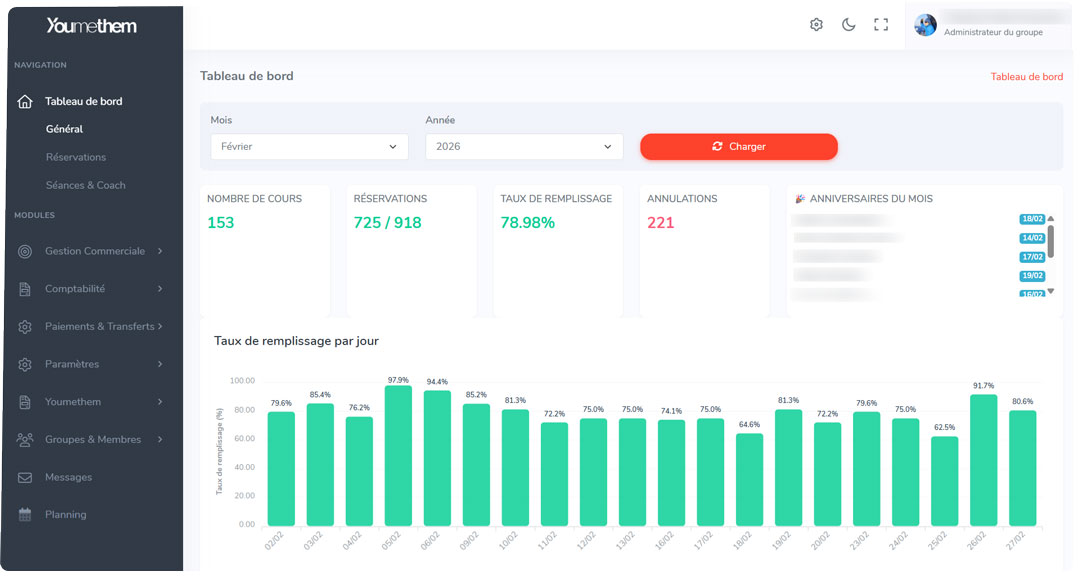The width and height of the screenshot is (1080, 577).
Task: Open the Mois dropdown showing Février
Action: [x=309, y=147]
